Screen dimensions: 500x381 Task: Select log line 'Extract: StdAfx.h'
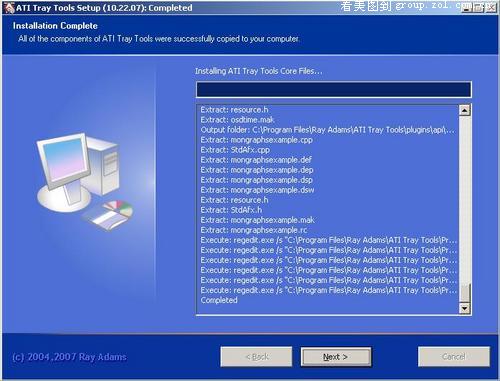231,210
